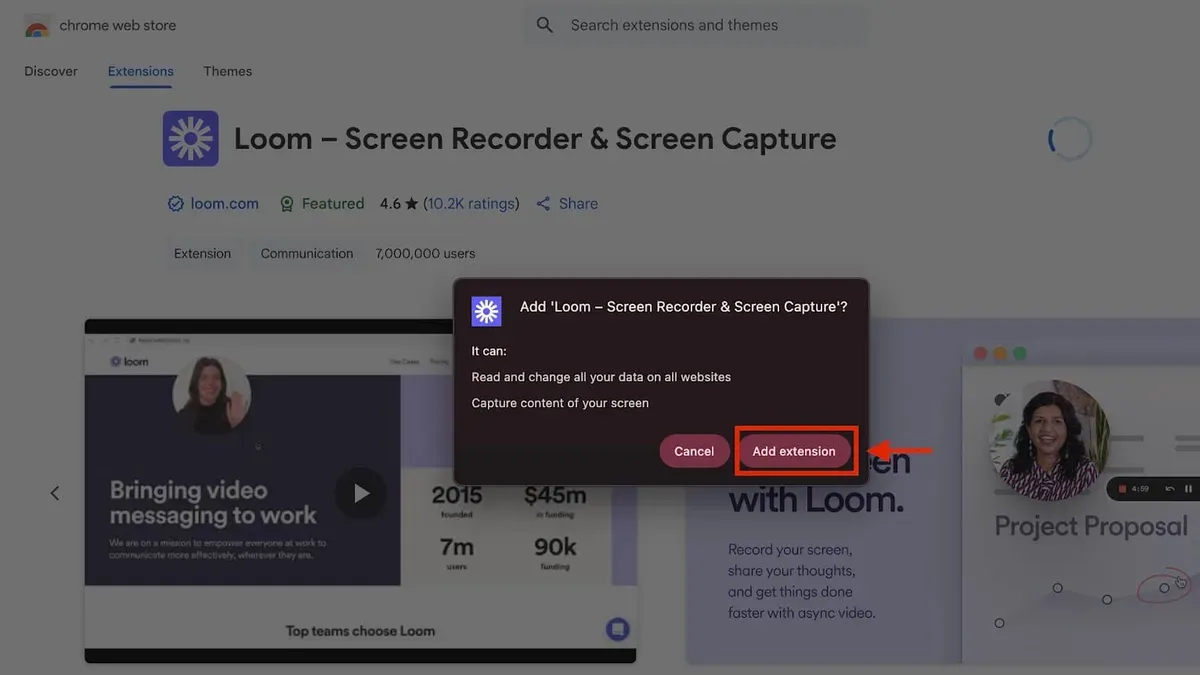Open the Extensions tab
The image size is (1200, 675).
[141, 71]
